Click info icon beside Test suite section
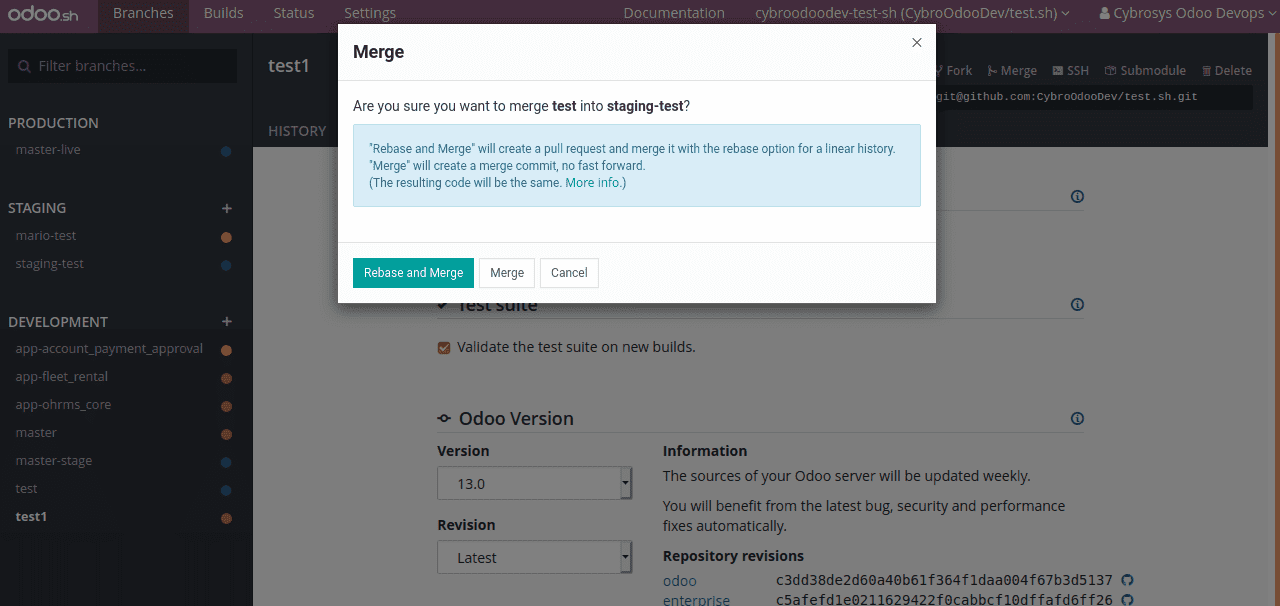 (1077, 305)
